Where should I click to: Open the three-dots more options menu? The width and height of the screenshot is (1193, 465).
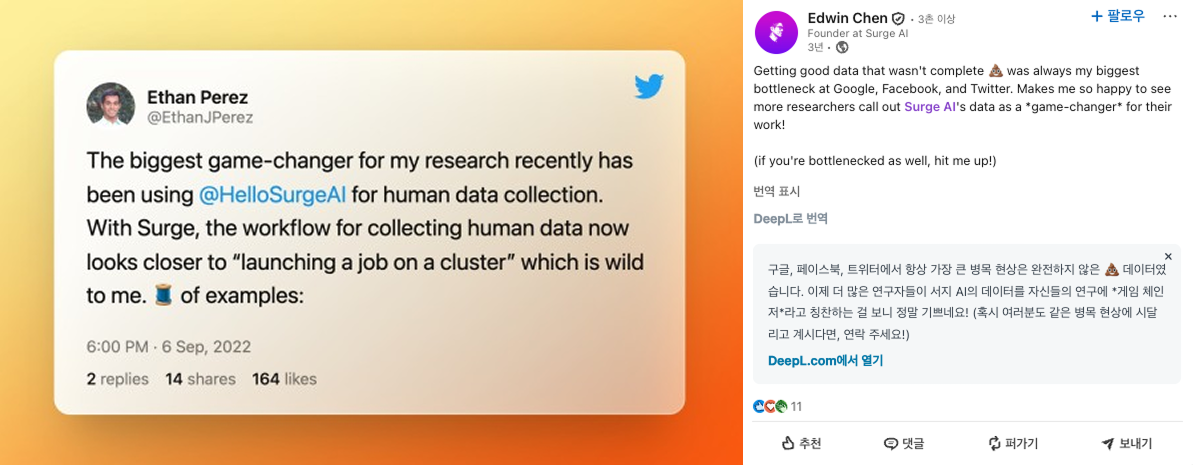(1170, 17)
